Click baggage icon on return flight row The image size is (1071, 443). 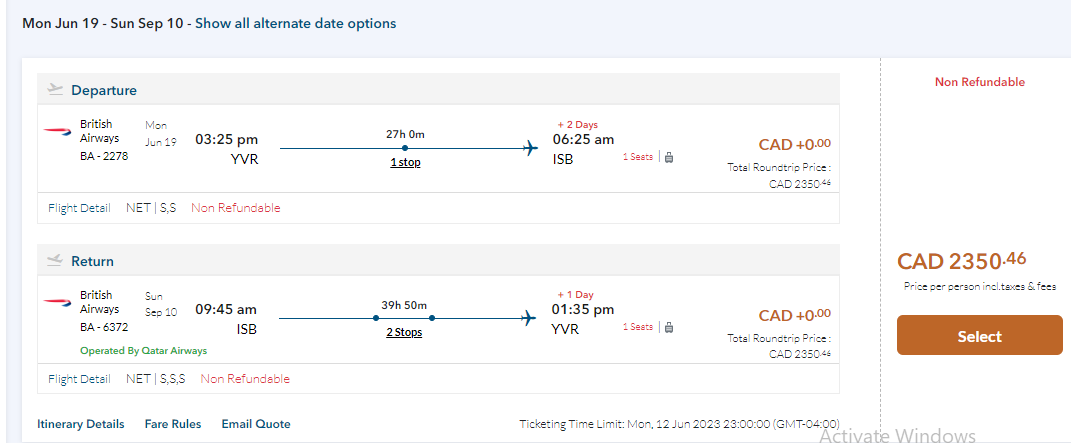pyautogui.click(x=668, y=327)
